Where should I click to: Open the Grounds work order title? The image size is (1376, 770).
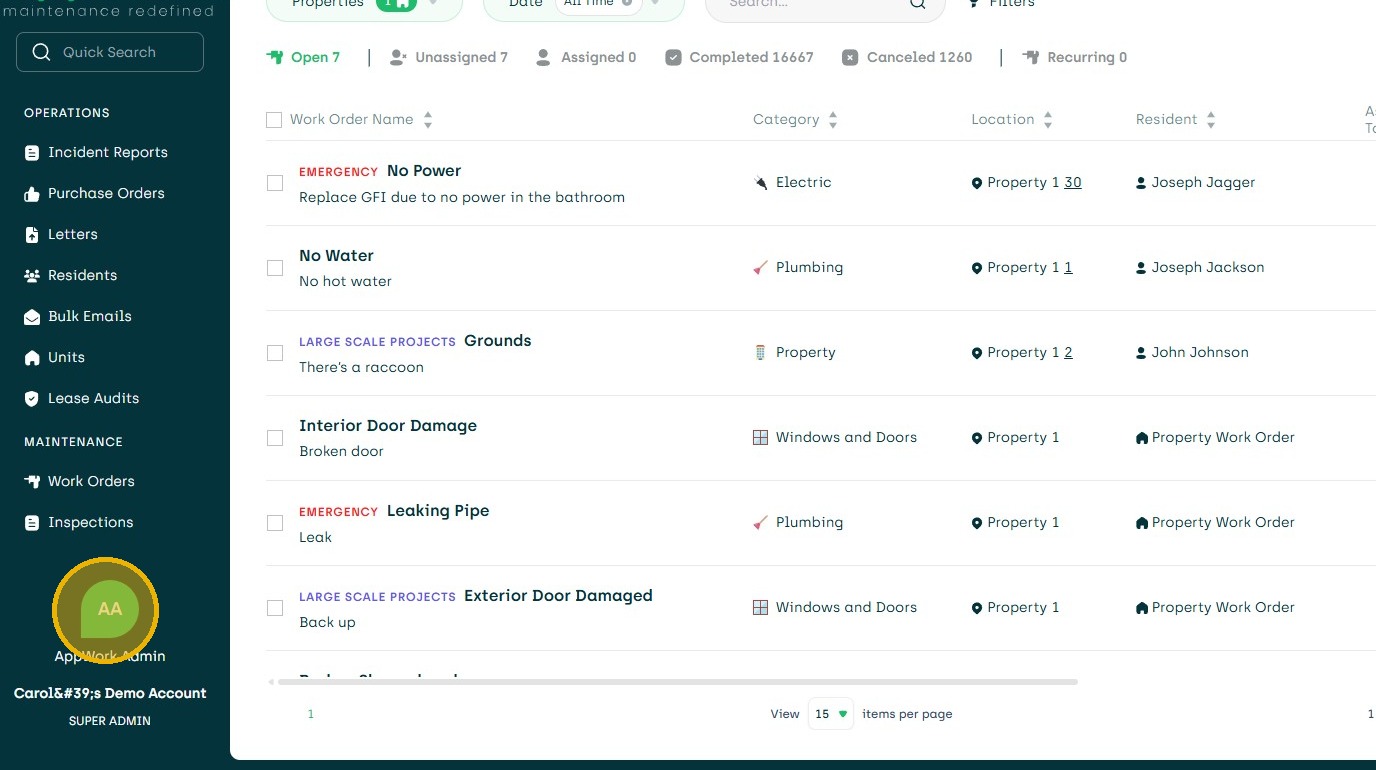tap(498, 341)
